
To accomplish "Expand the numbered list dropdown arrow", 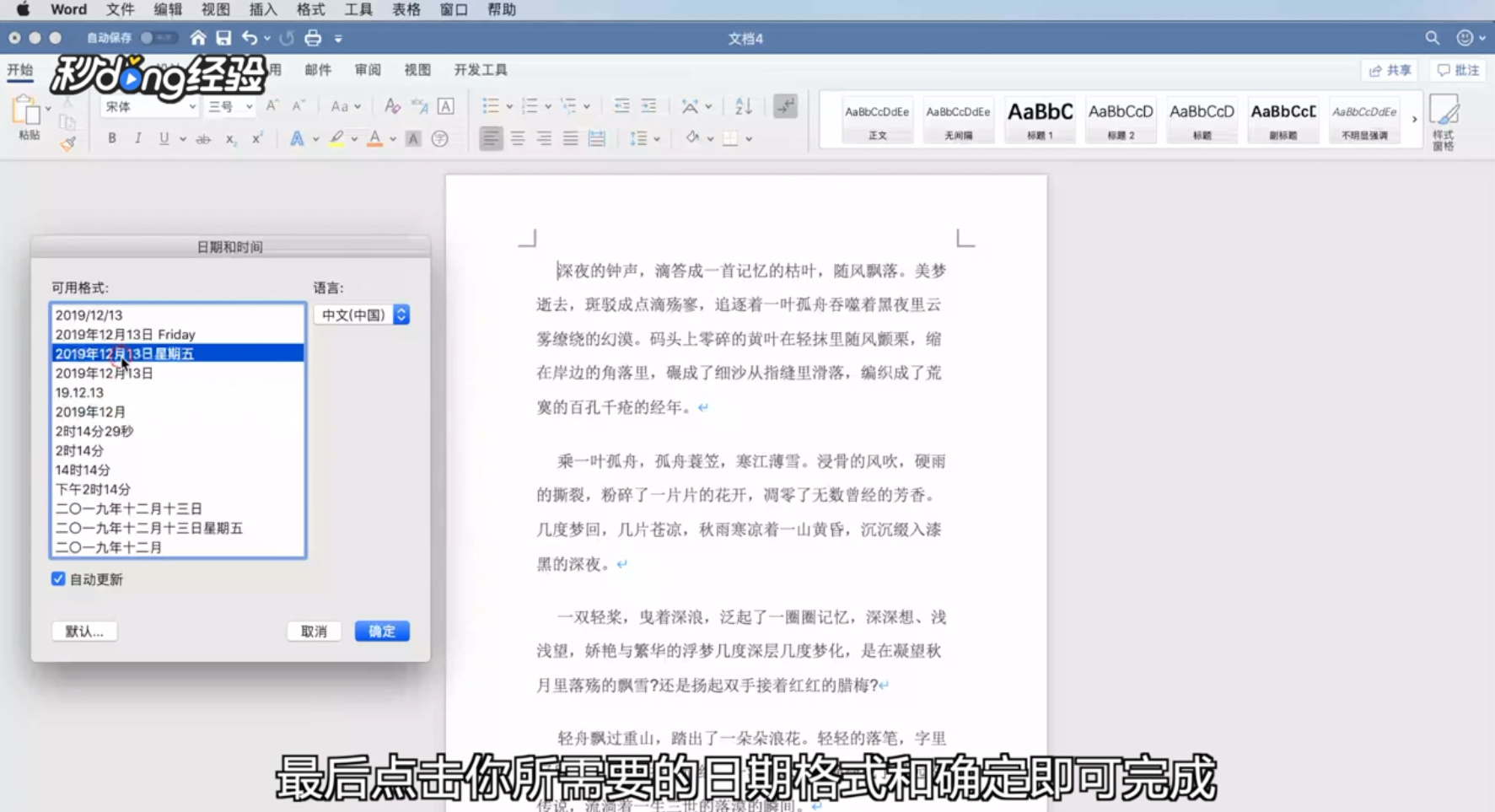I will click(x=548, y=107).
